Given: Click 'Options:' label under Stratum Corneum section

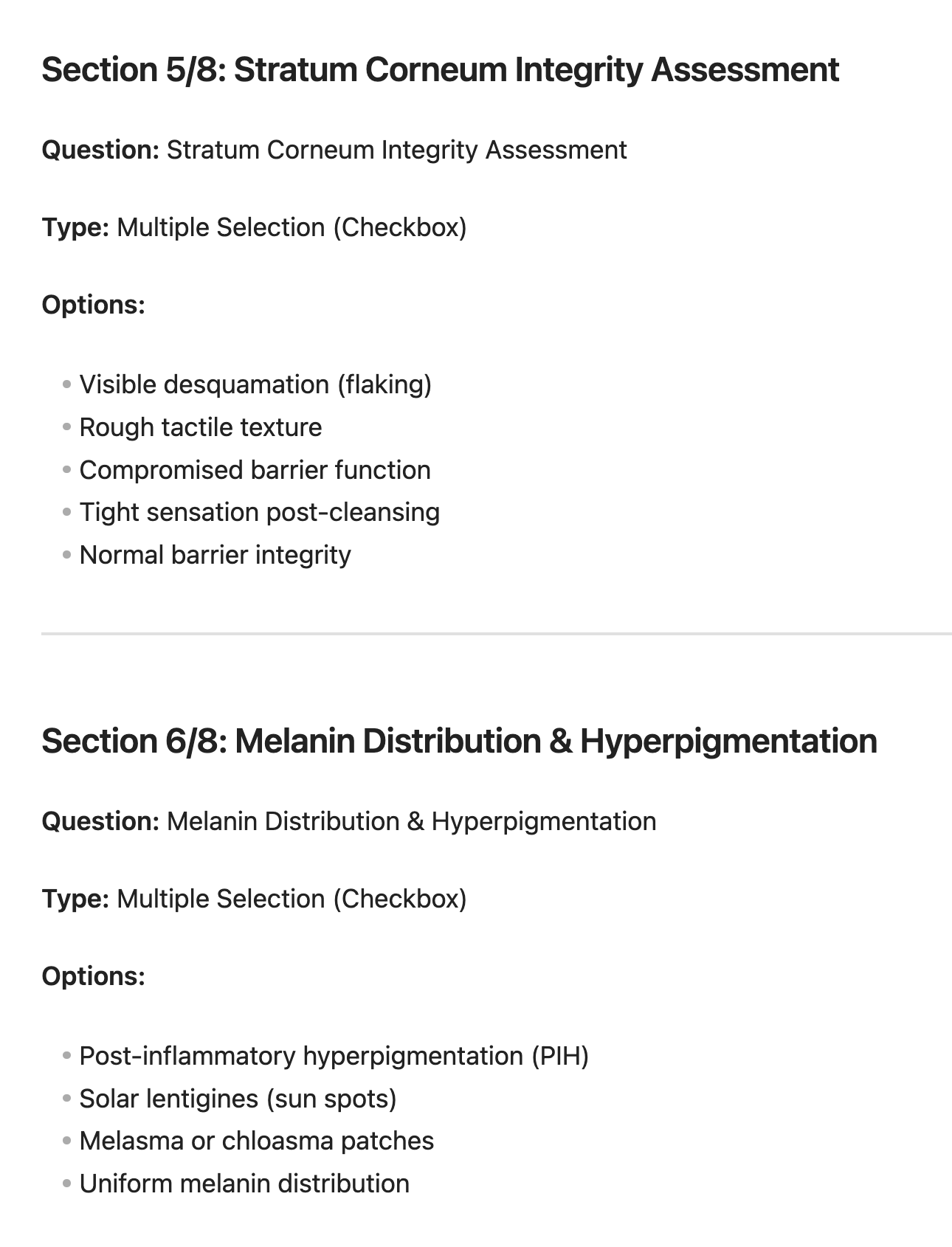Looking at the screenshot, I should click(x=93, y=305).
